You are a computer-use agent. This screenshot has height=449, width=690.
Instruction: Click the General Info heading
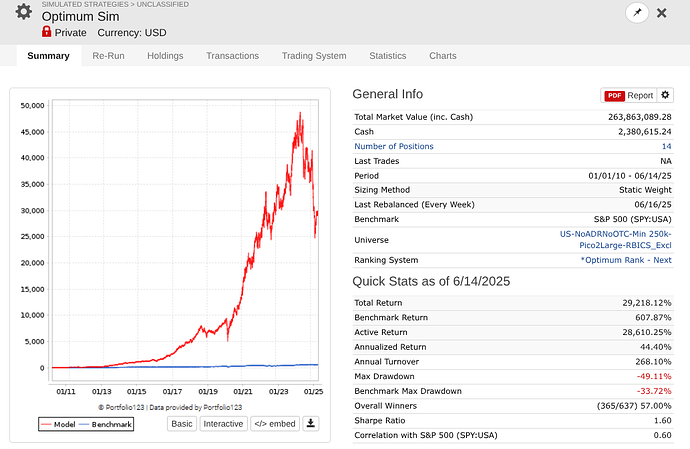(388, 94)
